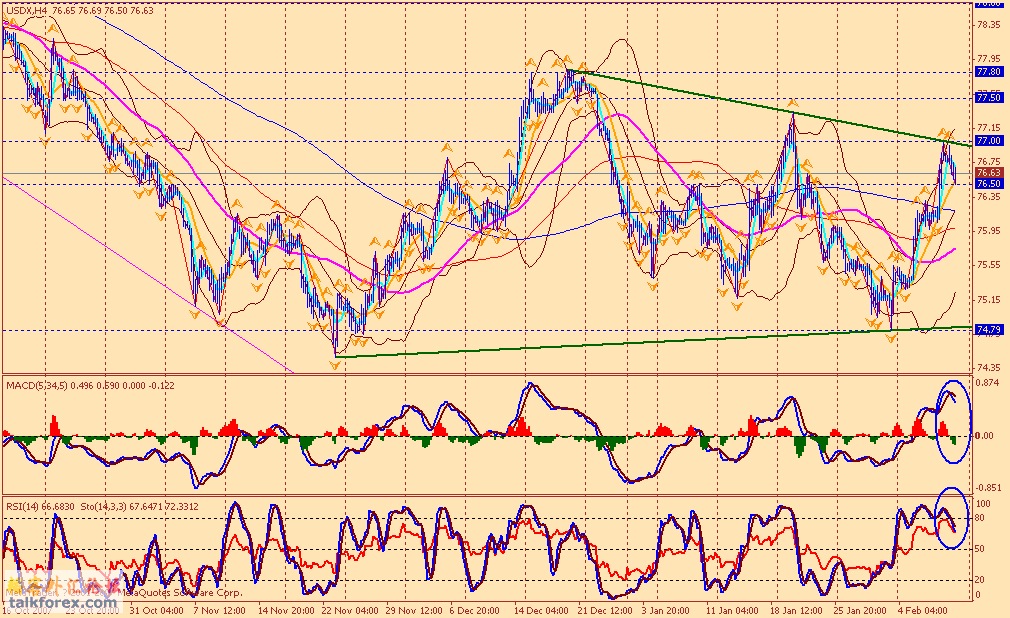Click the 3 Jan 20:00 date label
This screenshot has width=1010, height=618.
(x=665, y=610)
